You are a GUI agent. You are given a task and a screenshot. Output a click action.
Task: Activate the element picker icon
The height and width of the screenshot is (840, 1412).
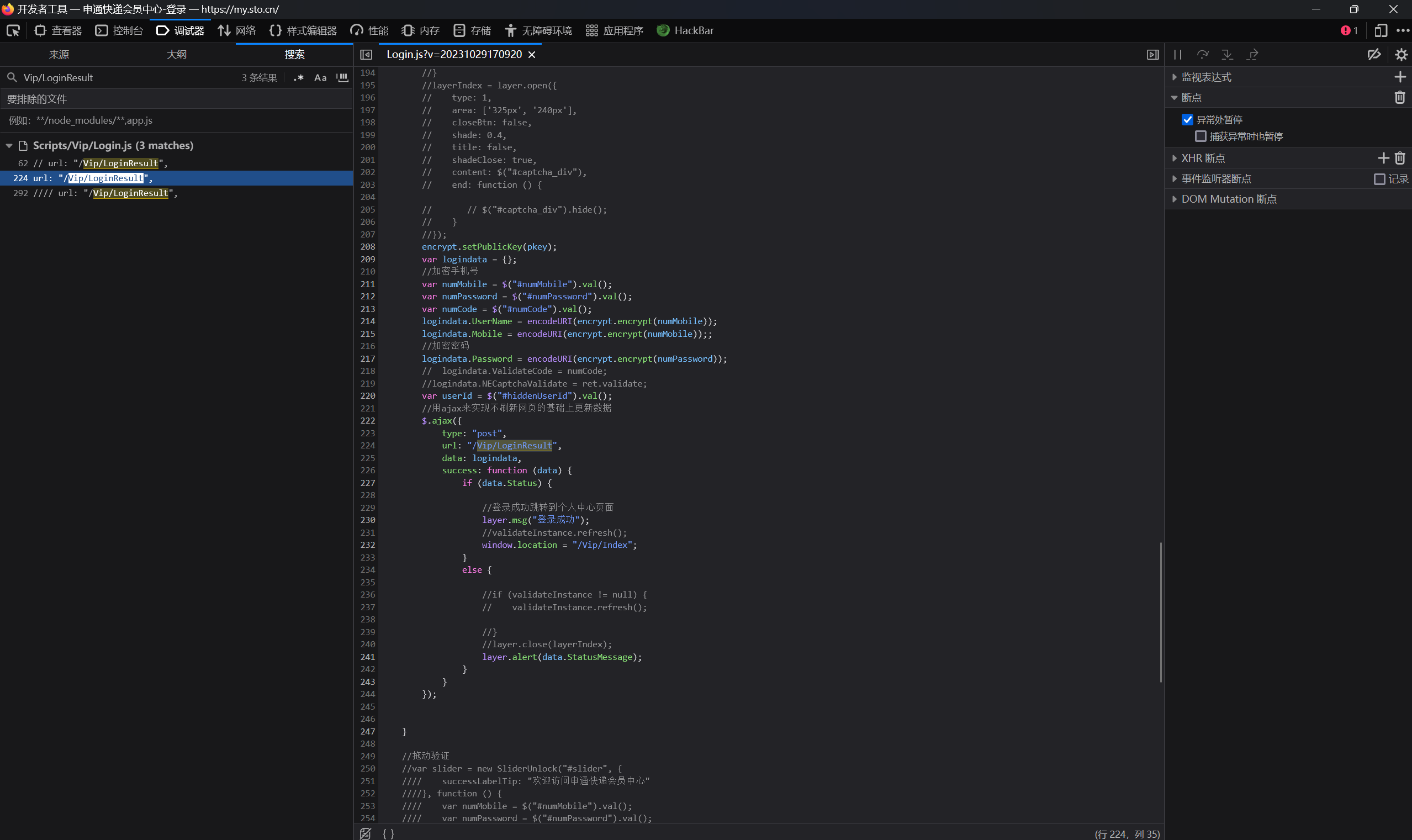tap(13, 30)
